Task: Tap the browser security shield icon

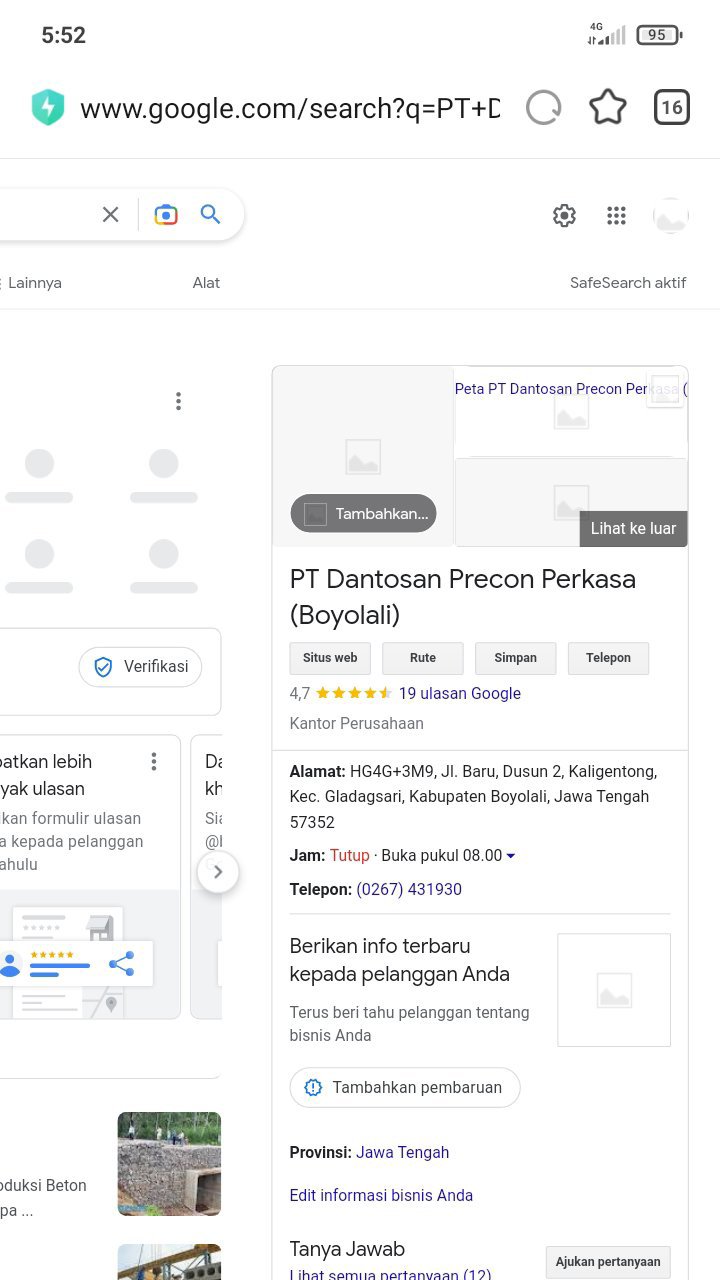Action: [48, 108]
